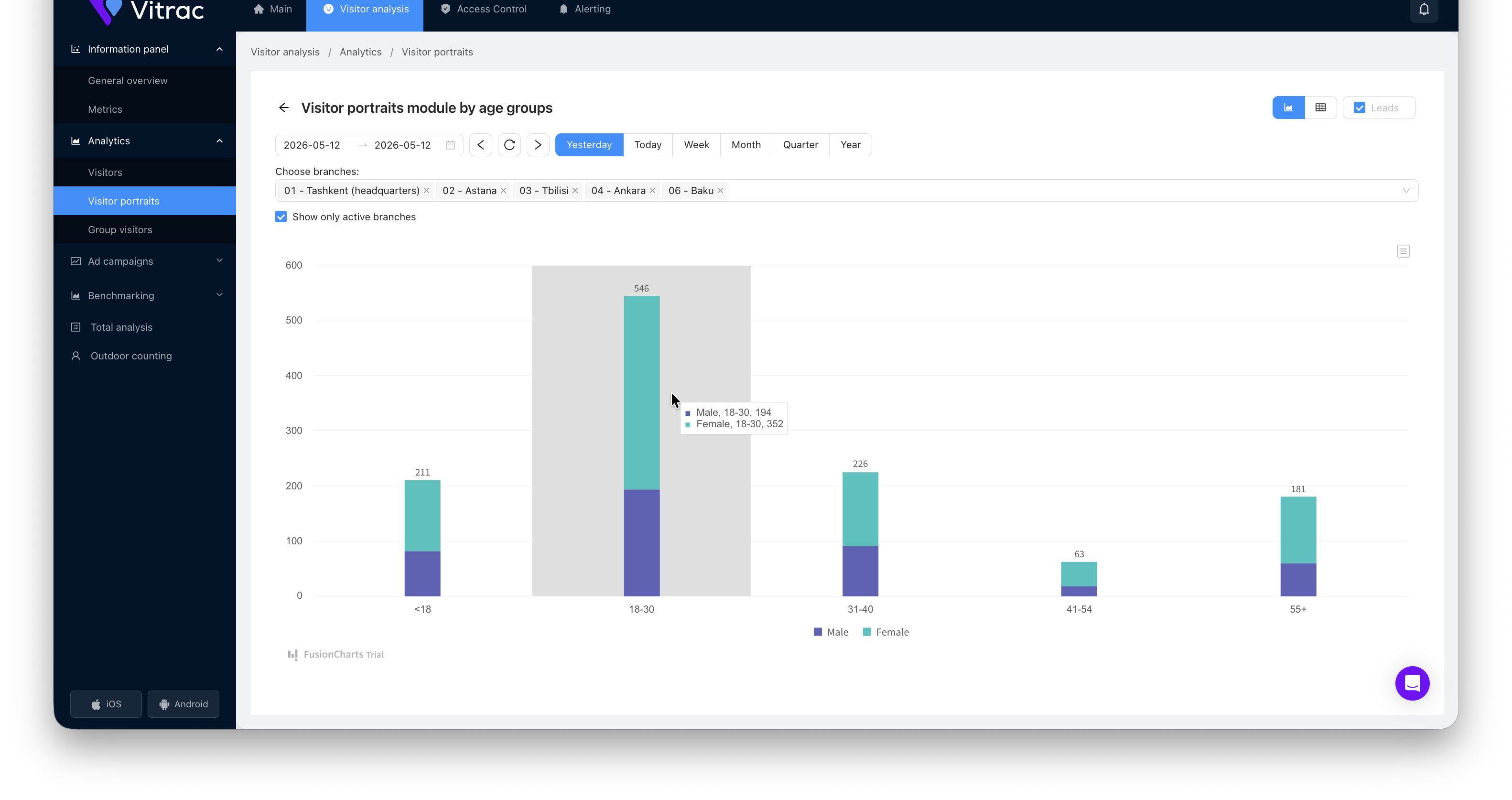Click the Analytics breadcrumb
Image resolution: width=1512 pixels, height=800 pixels.
(360, 52)
